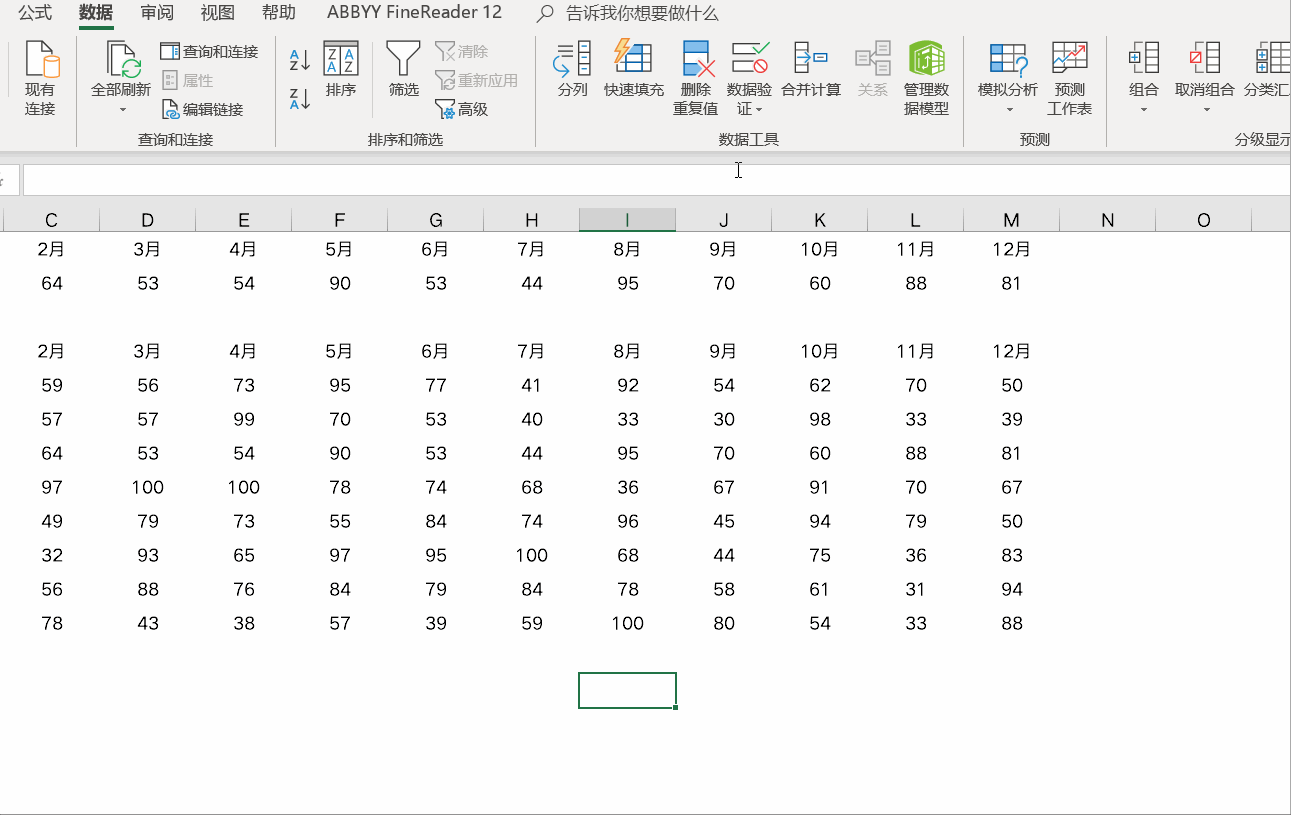Image resolution: width=1291 pixels, height=815 pixels.
Task: Switch to the 审阅 ribbon tab
Action: 156,13
